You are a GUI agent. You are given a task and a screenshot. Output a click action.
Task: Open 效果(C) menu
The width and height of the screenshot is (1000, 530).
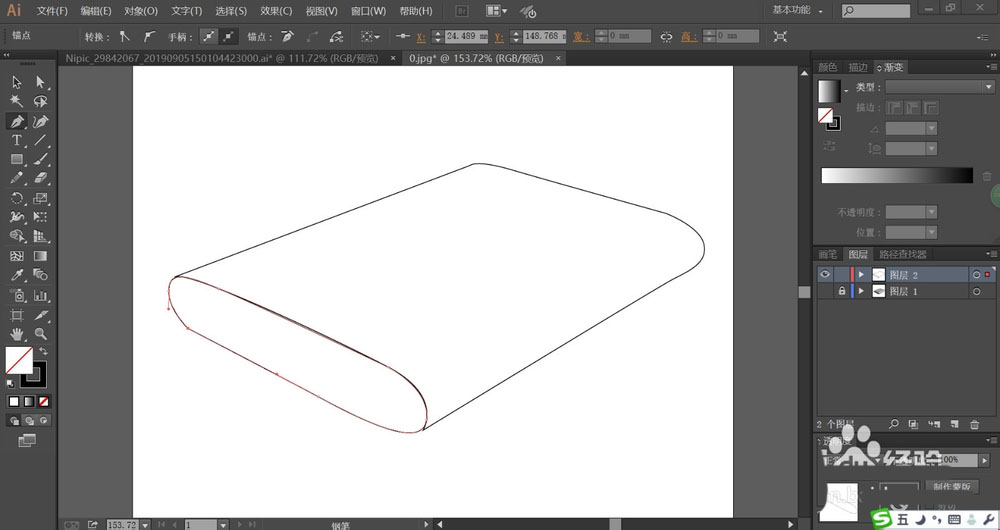tap(276, 11)
